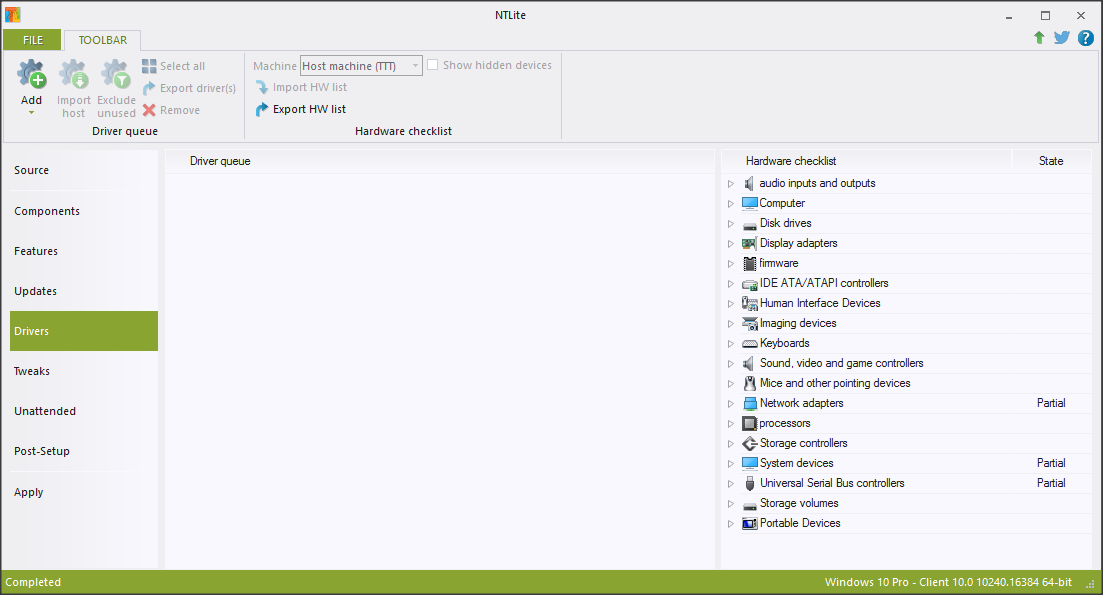This screenshot has height=595, width=1103.
Task: Expand the System devices node
Action: [731, 464]
